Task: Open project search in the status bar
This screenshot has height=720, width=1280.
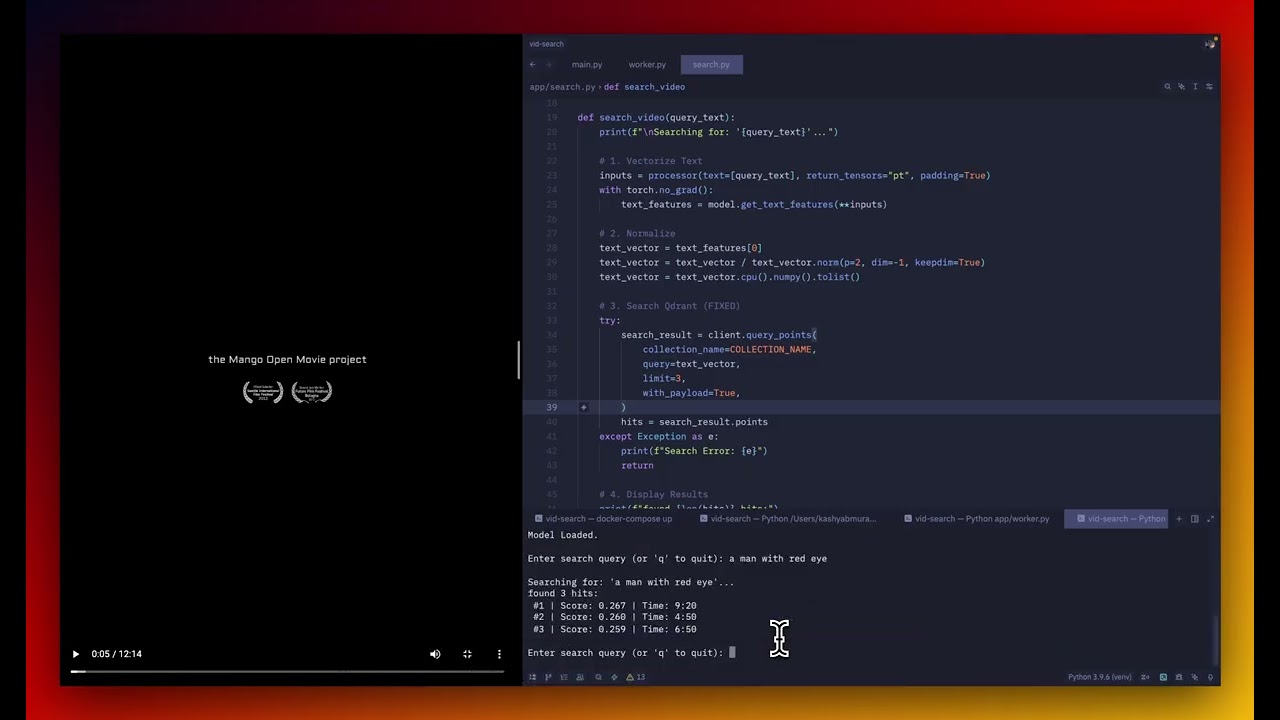Action: [x=598, y=677]
